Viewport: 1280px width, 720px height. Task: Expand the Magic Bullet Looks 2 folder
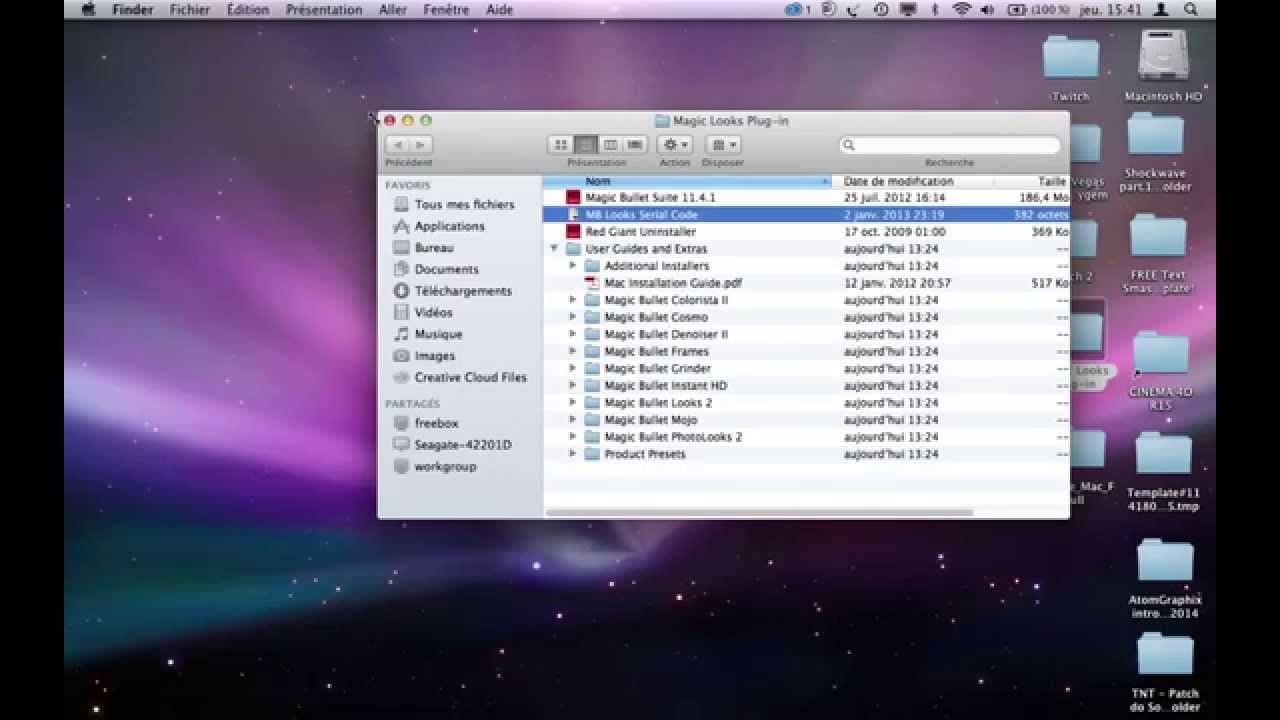pos(573,402)
